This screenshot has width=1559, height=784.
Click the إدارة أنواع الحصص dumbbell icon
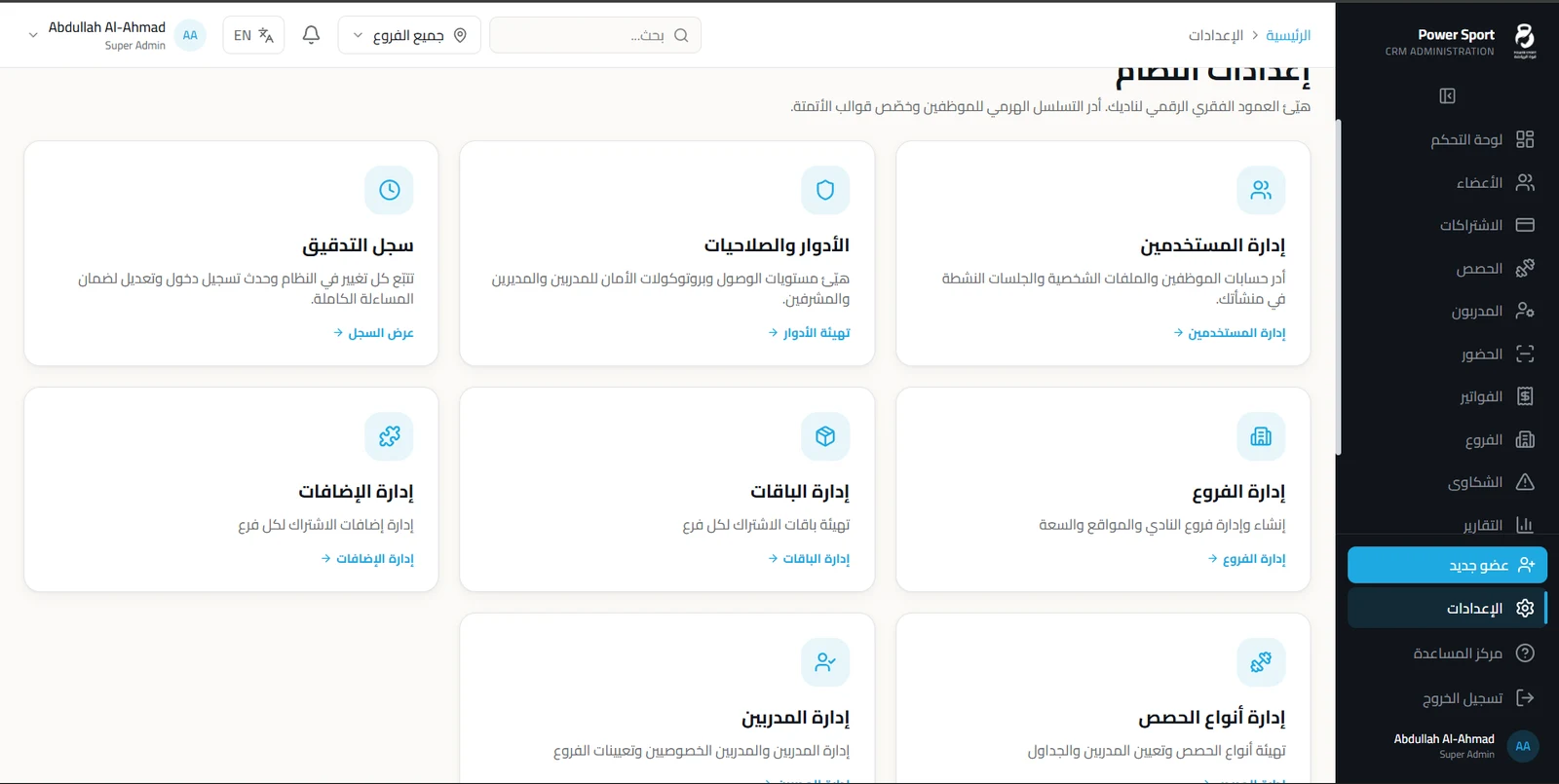1261,662
